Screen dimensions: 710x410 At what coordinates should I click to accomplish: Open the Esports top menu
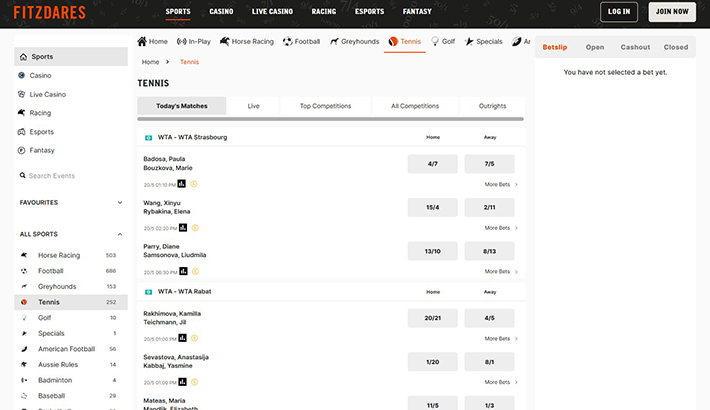369,11
